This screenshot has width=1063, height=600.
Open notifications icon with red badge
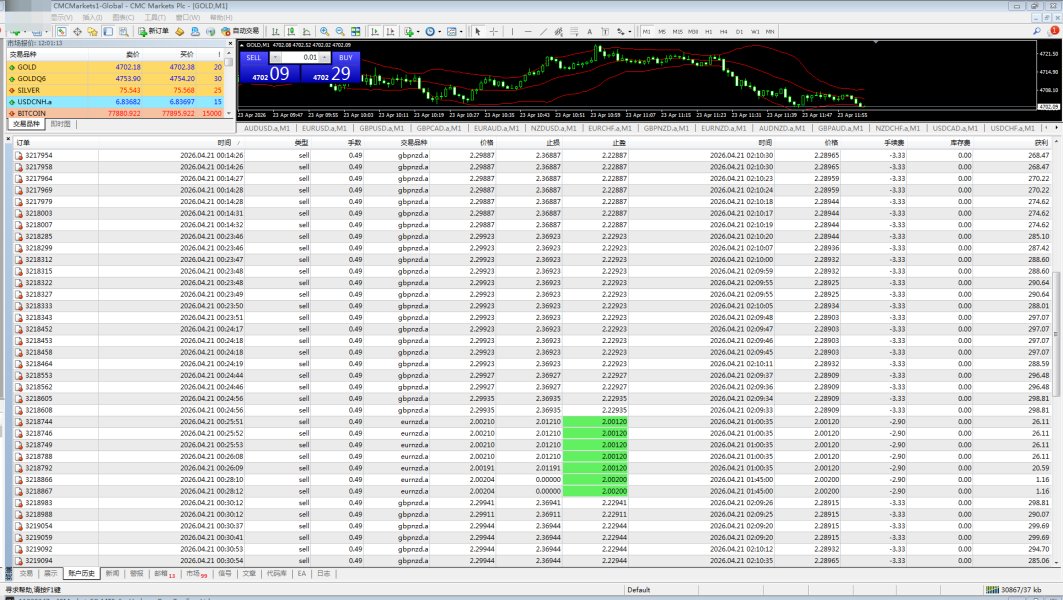pyautogui.click(x=1054, y=31)
